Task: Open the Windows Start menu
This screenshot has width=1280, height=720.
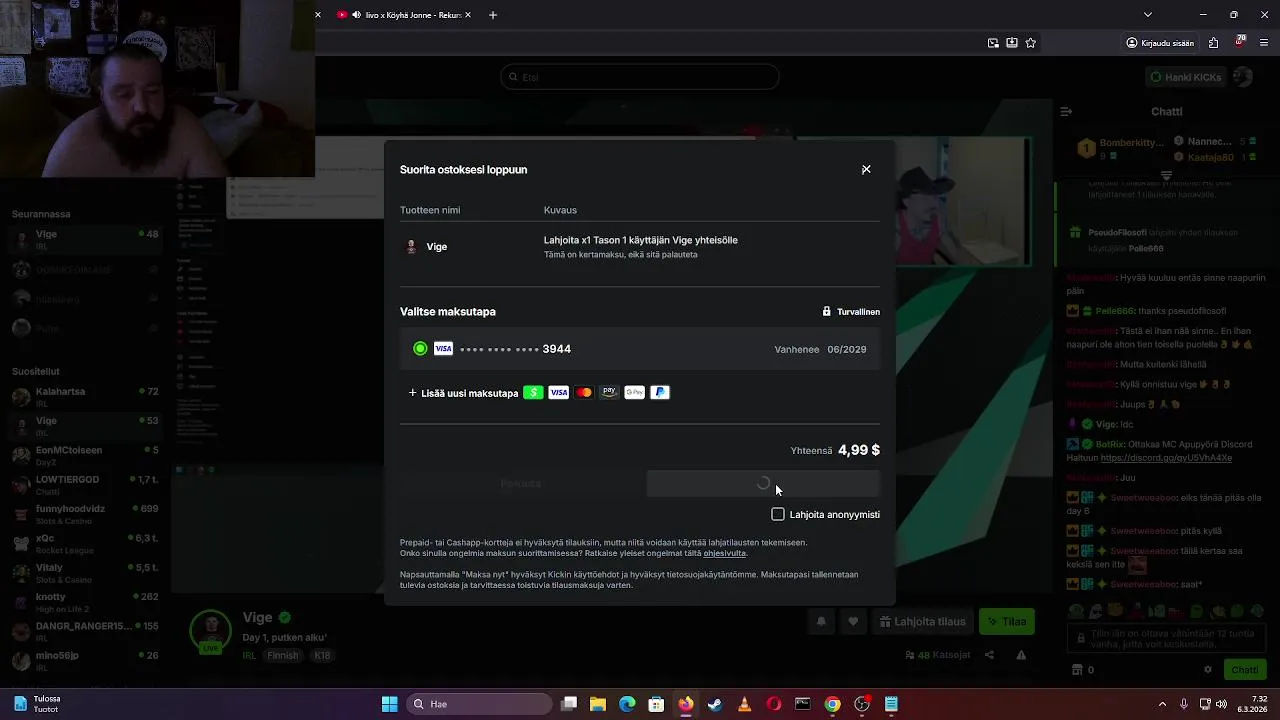Action: [x=389, y=704]
